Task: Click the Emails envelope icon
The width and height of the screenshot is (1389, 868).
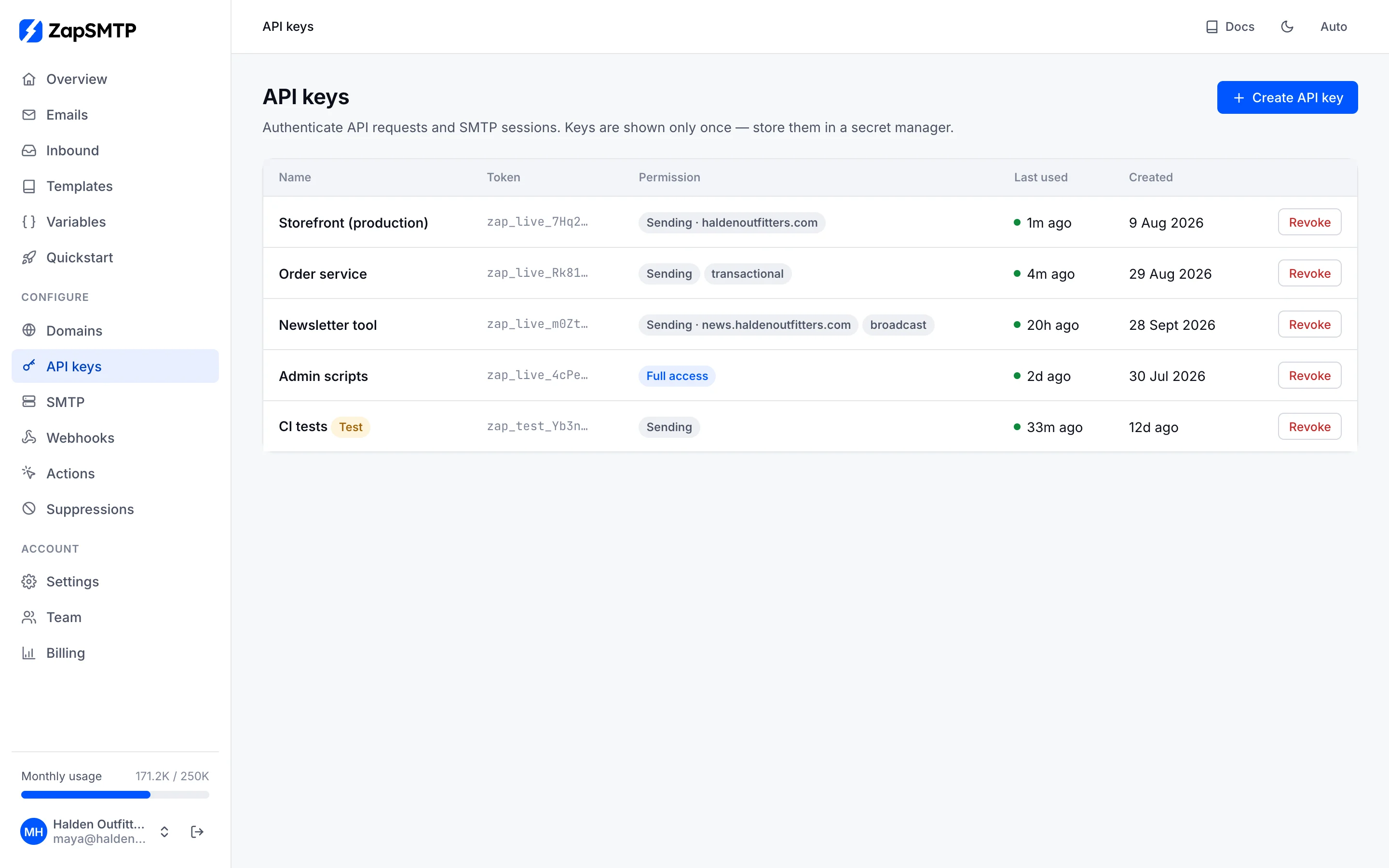Action: [x=29, y=115]
